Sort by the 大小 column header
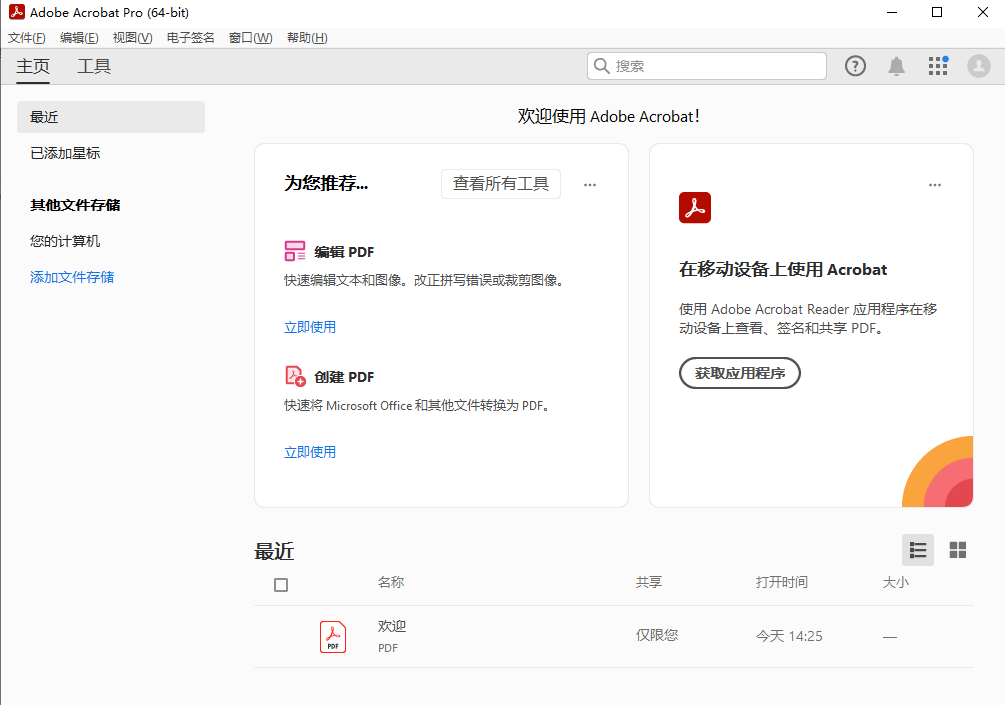The width and height of the screenshot is (1005, 705). tap(895, 582)
